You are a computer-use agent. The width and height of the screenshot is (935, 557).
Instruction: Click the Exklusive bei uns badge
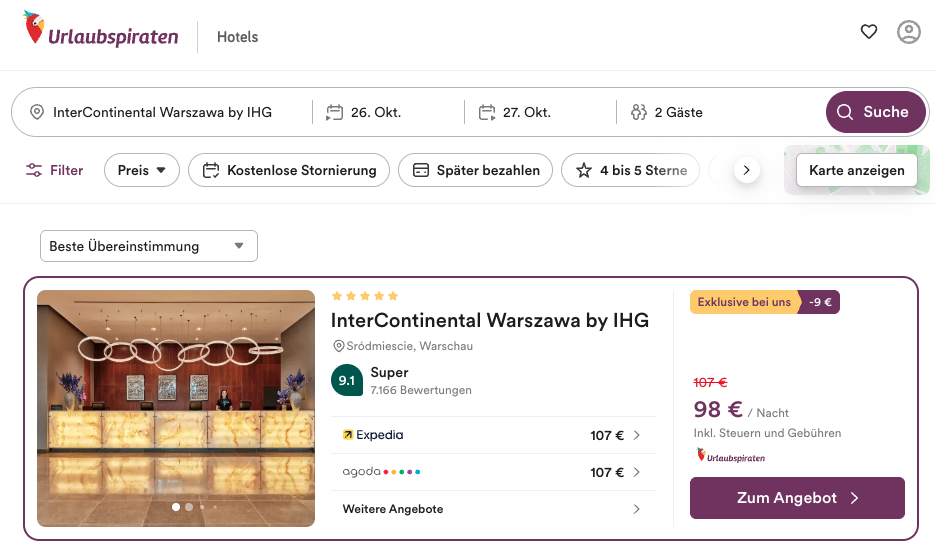coord(744,302)
